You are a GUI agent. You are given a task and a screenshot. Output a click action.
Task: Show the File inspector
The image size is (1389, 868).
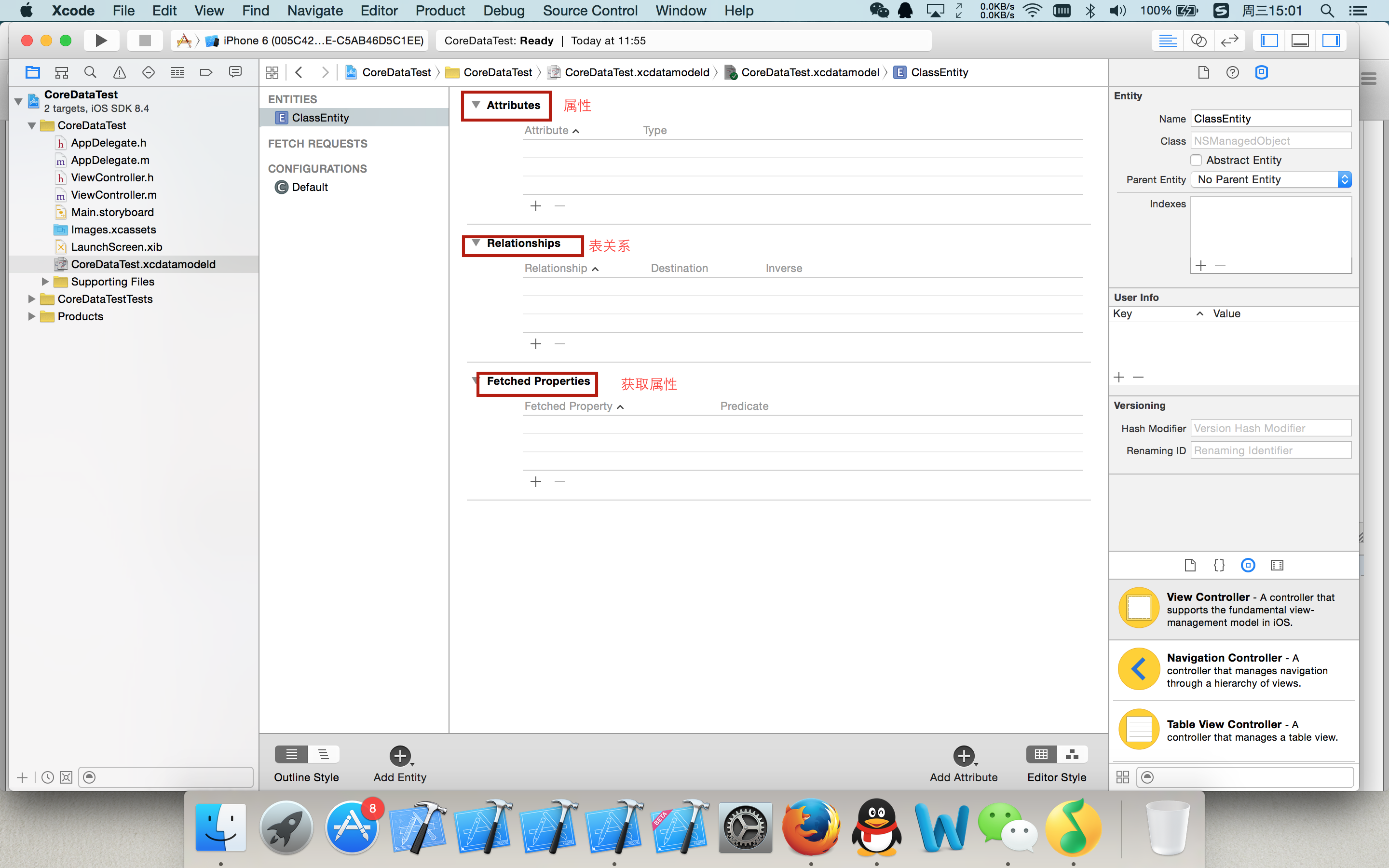click(x=1204, y=72)
